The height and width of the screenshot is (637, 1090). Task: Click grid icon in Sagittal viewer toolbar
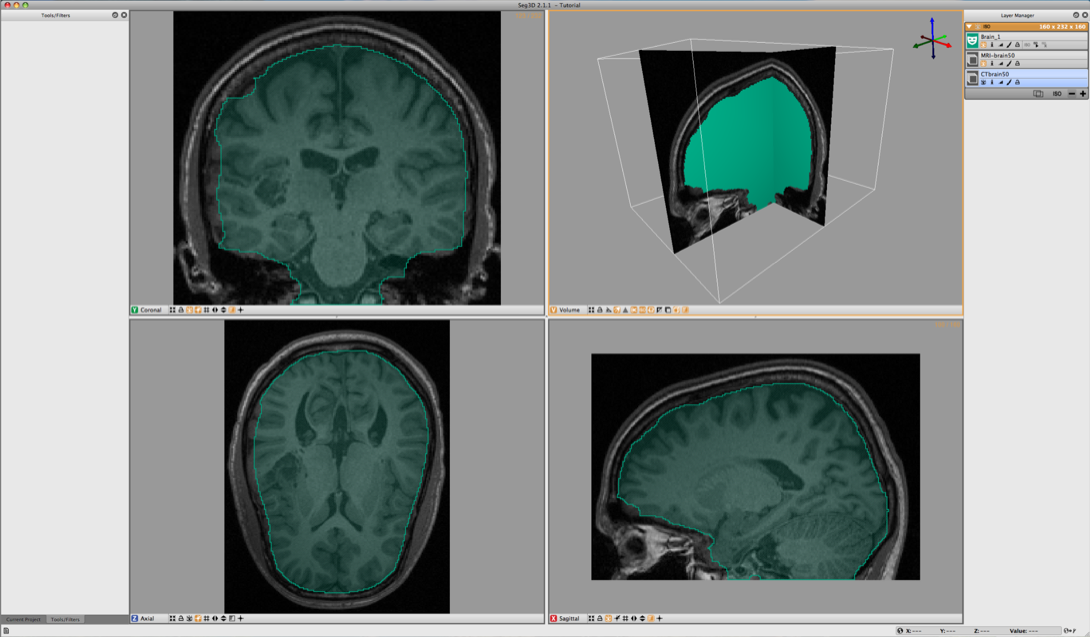(x=625, y=618)
